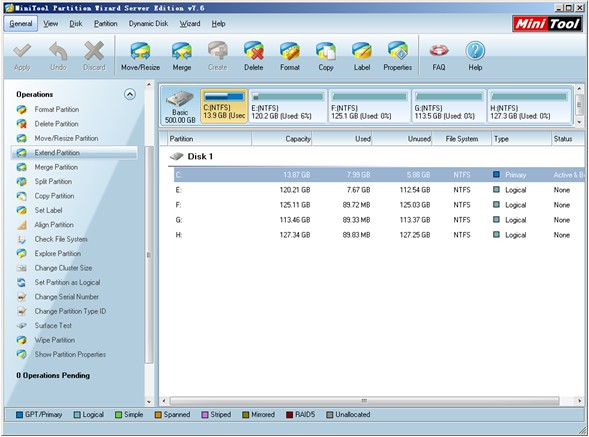Choose Move/Resize Partition in Operations panel
The height and width of the screenshot is (437, 589).
point(66,138)
